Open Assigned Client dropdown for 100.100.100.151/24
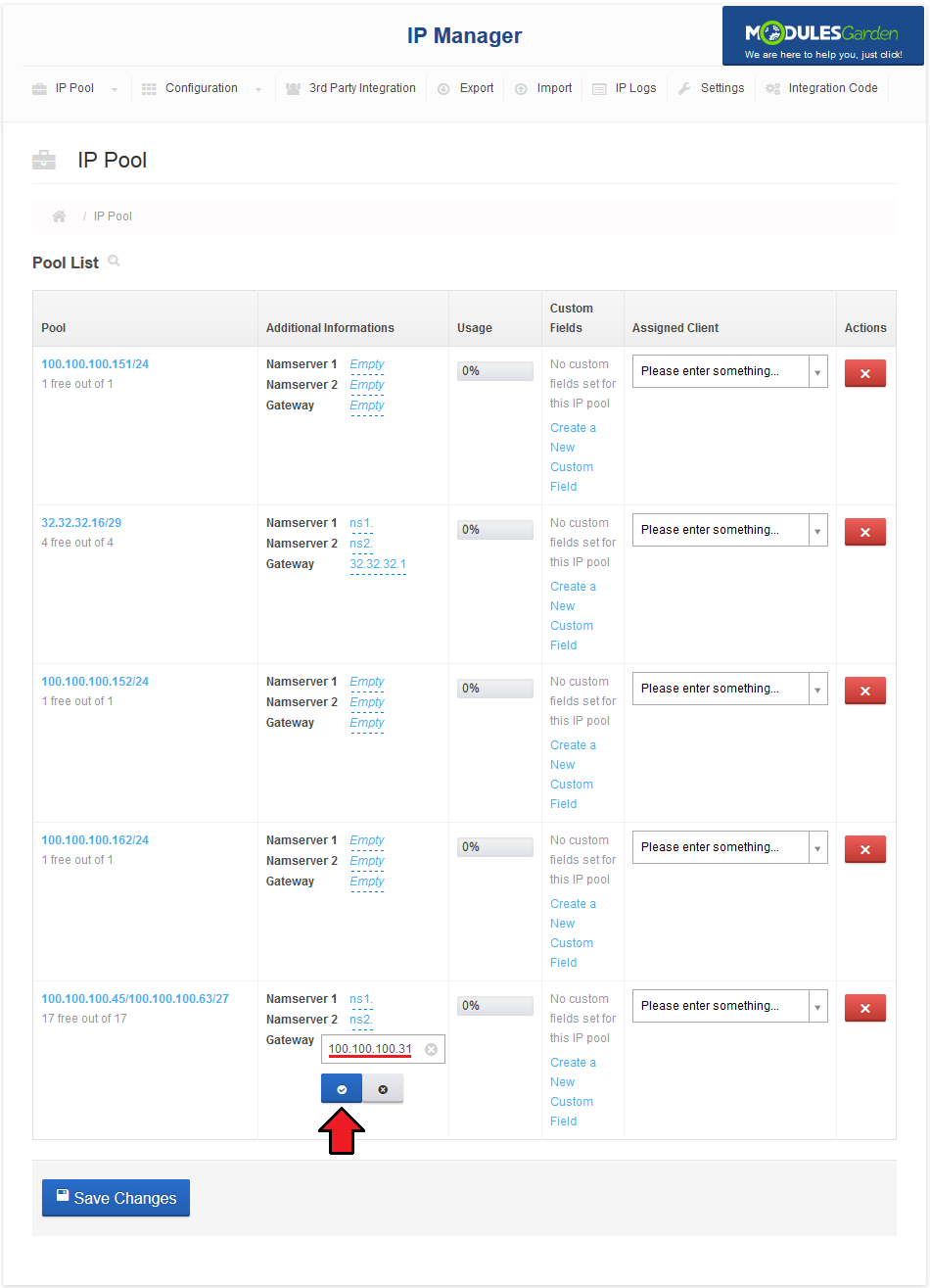 coord(730,371)
